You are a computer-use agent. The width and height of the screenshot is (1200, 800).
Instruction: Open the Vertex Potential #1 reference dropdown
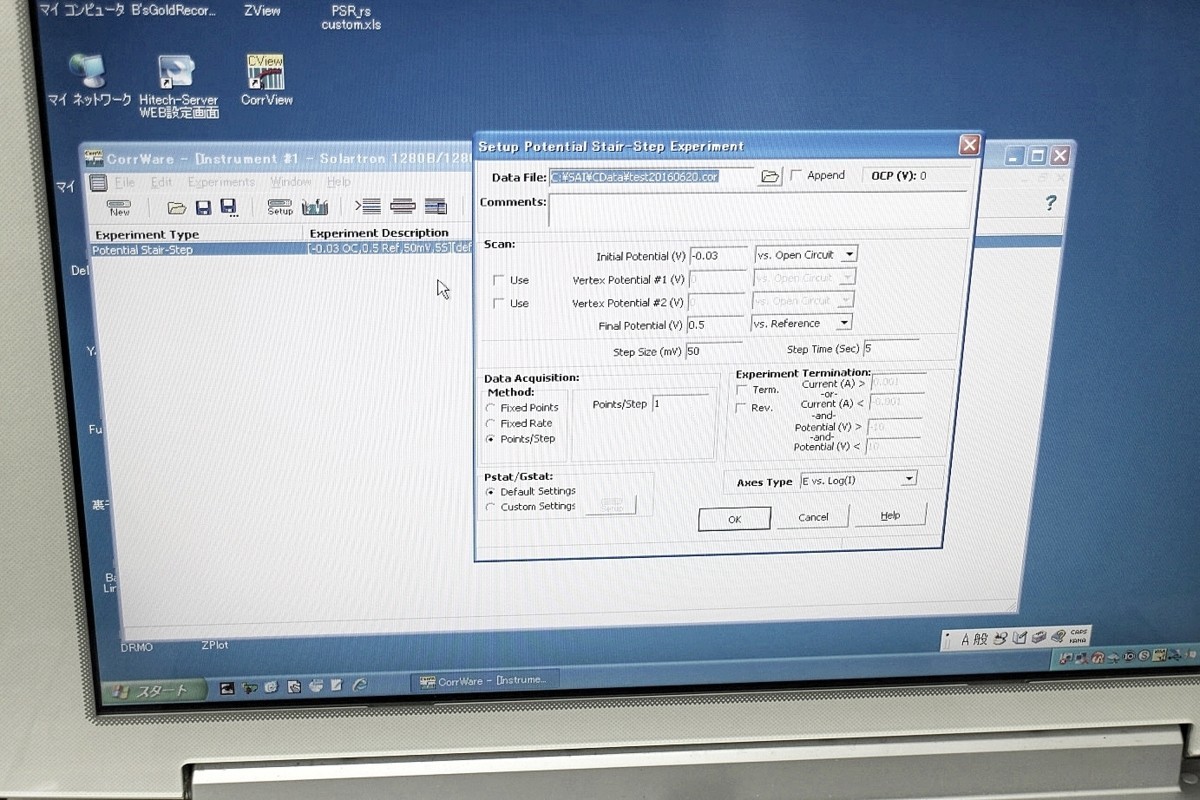(x=846, y=278)
